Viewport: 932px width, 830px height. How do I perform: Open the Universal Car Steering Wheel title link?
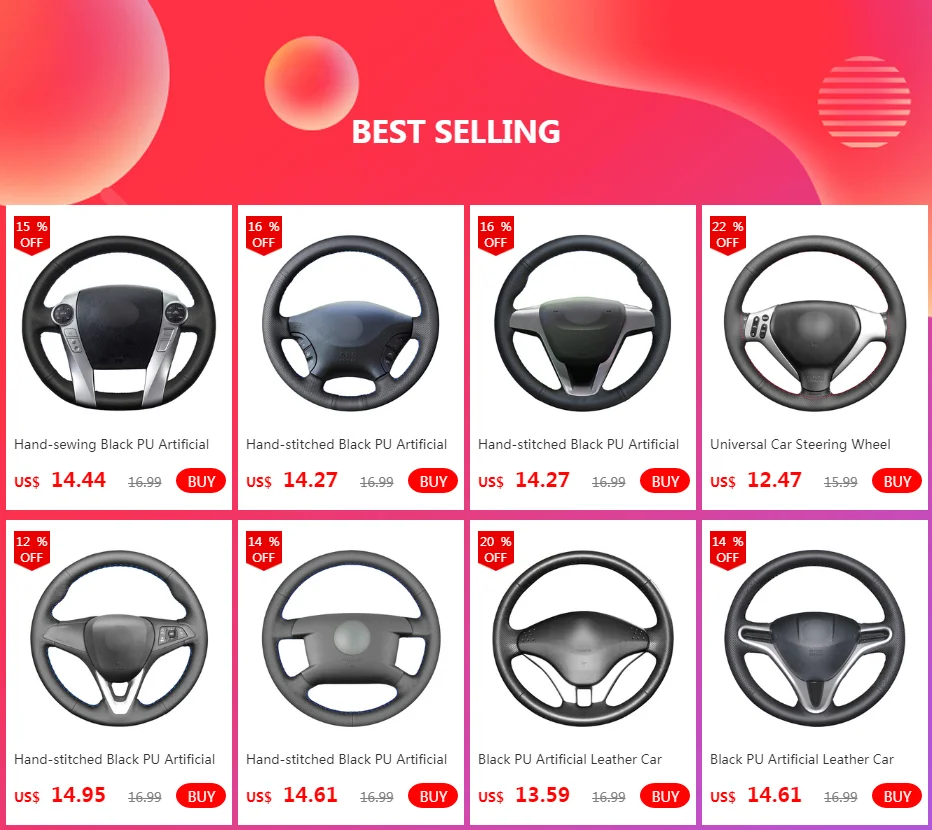click(800, 445)
